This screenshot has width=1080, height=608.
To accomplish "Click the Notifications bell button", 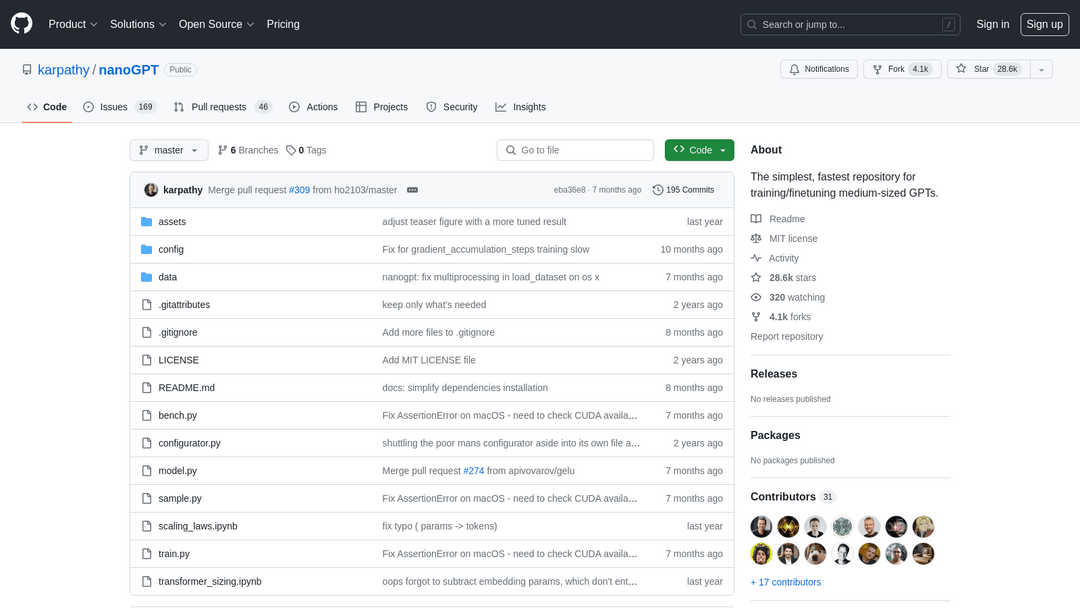I will (x=819, y=69).
